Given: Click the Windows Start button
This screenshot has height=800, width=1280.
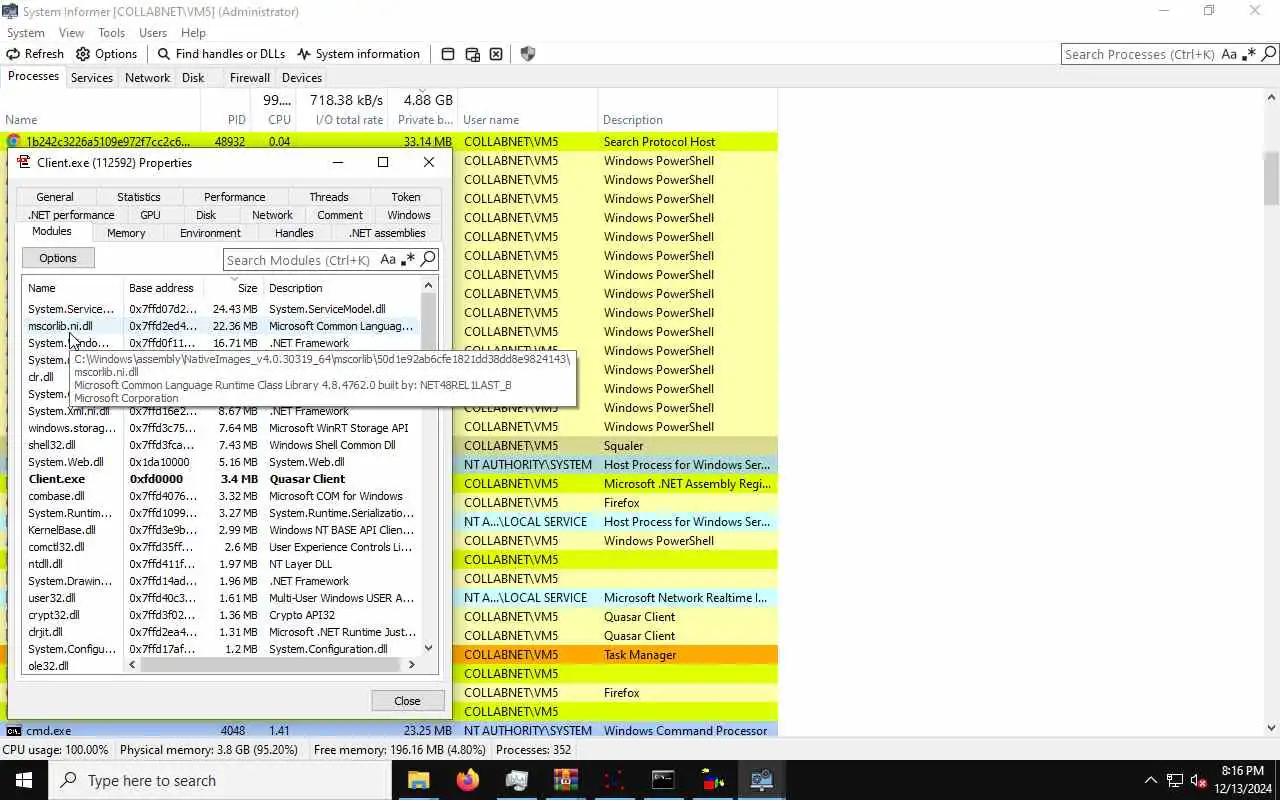Looking at the screenshot, I should [x=24, y=780].
